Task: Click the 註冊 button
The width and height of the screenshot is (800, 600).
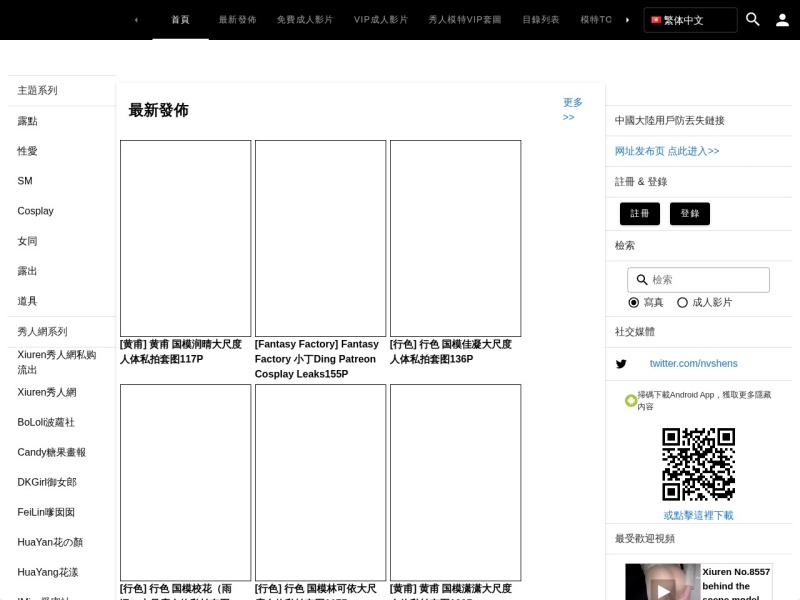Action: pyautogui.click(x=640, y=213)
